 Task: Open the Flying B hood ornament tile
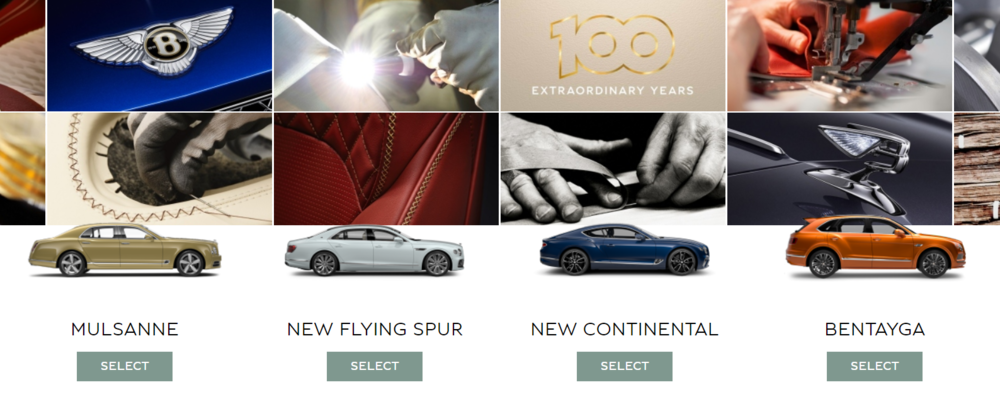click(840, 169)
